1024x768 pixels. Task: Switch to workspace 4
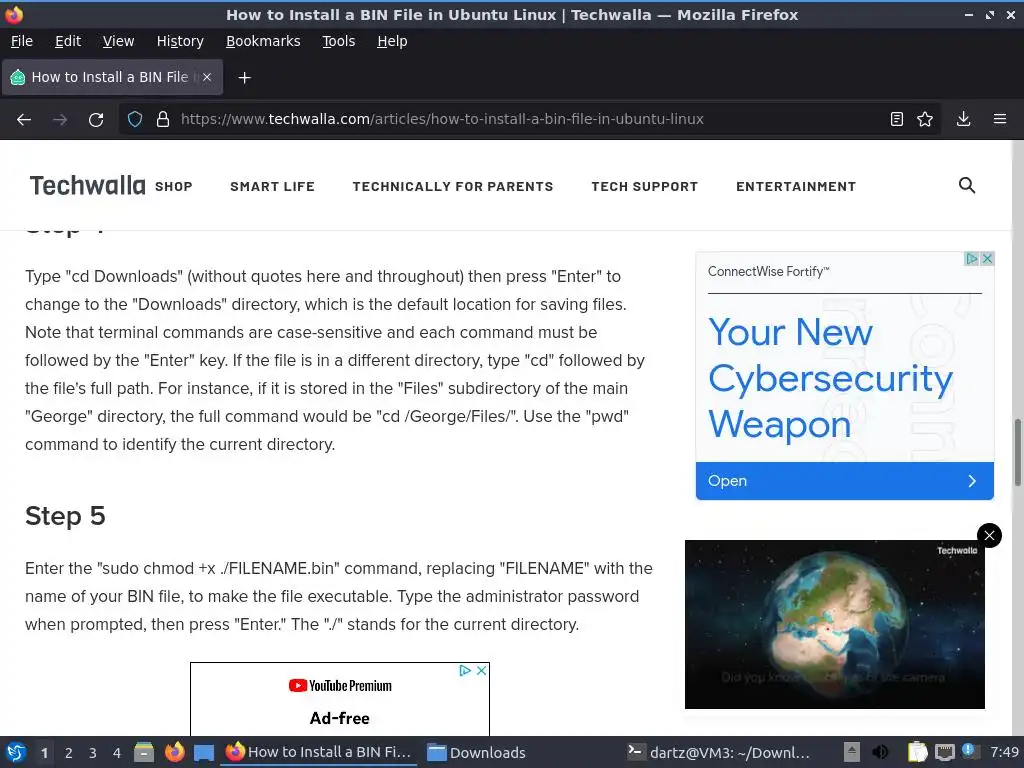click(x=117, y=753)
